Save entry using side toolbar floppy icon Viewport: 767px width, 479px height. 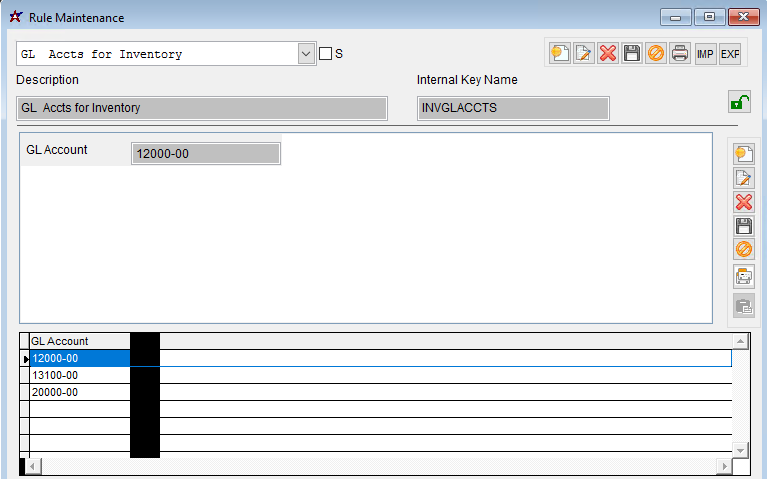point(744,226)
